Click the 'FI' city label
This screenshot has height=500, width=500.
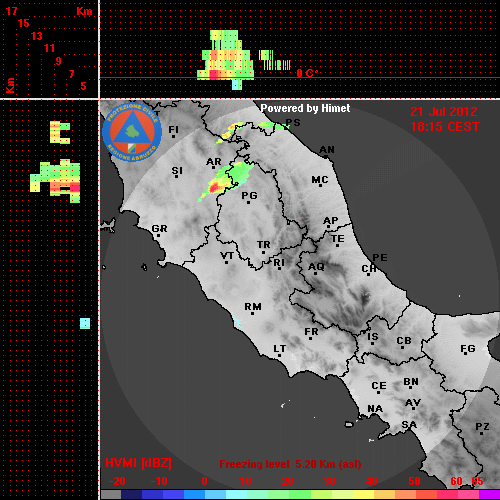(x=173, y=129)
